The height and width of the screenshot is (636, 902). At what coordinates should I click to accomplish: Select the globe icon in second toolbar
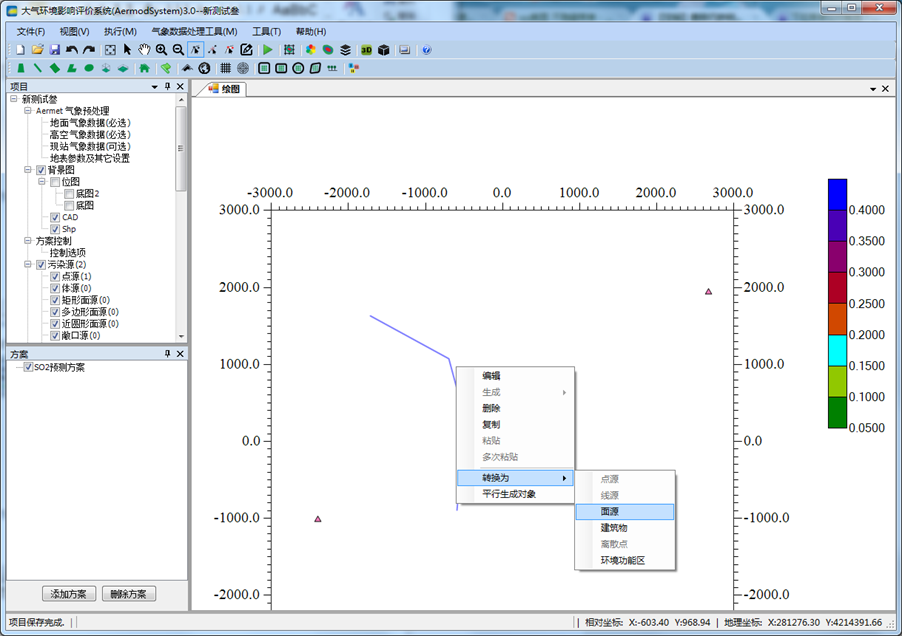(204, 68)
